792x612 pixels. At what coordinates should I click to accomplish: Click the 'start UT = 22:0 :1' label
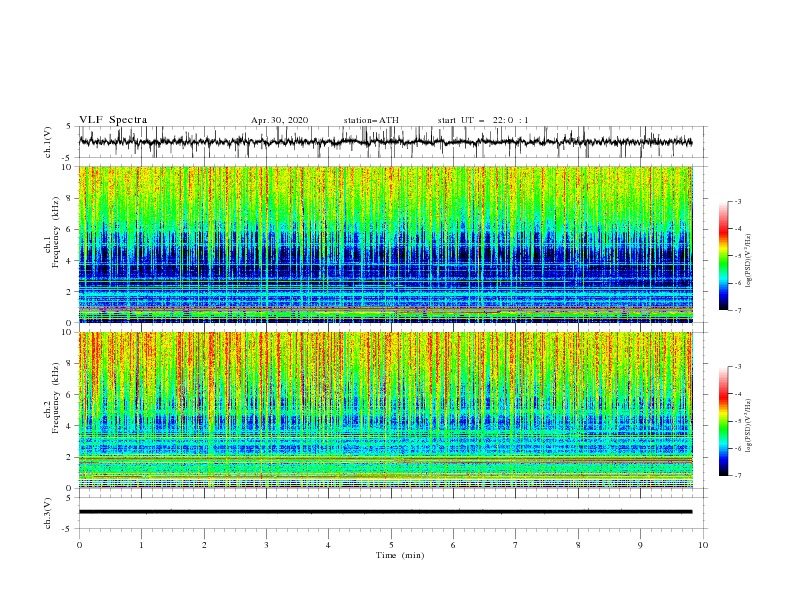click(x=483, y=120)
